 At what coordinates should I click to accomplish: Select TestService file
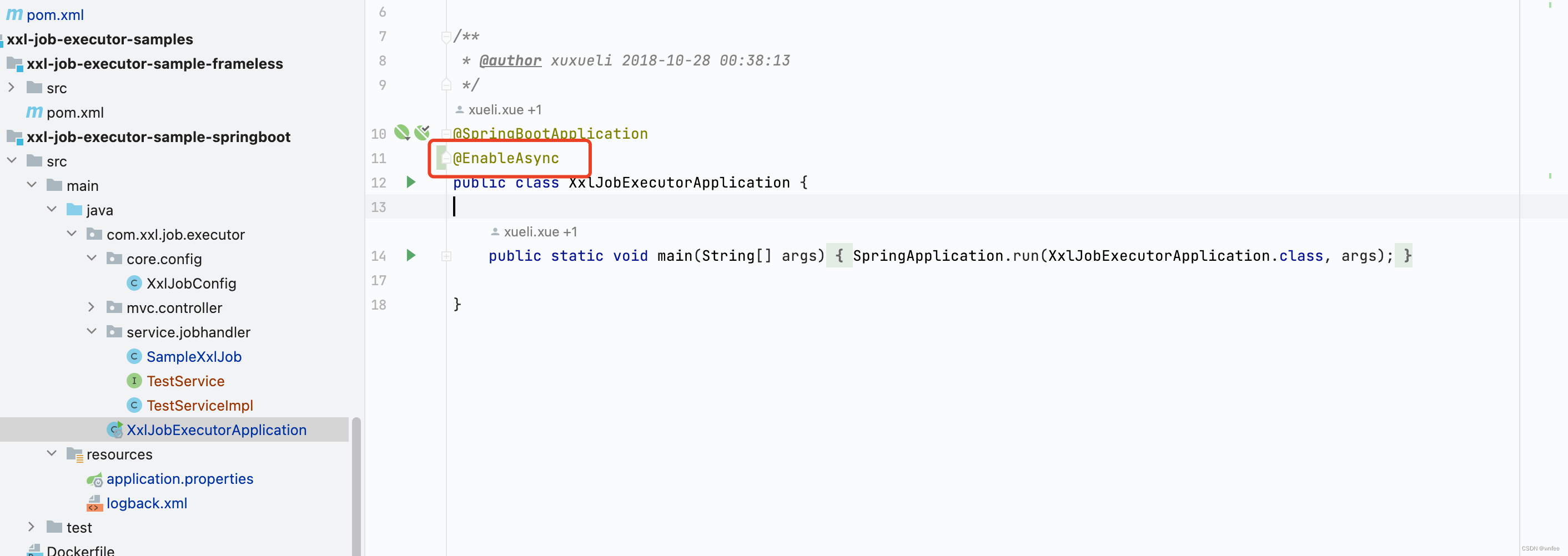click(185, 380)
